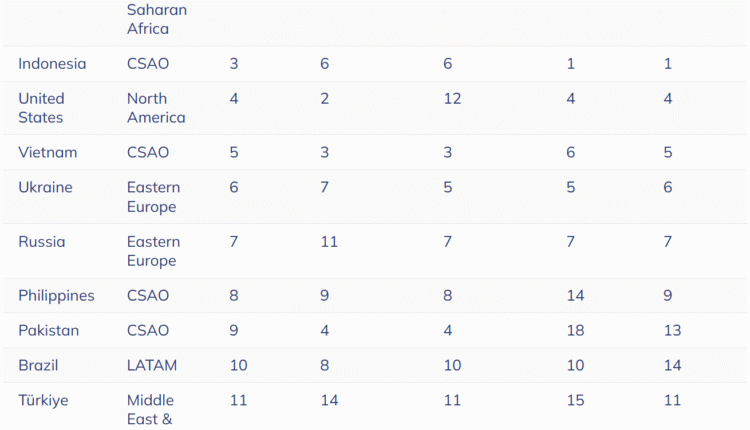This screenshot has height=430, width=750.
Task: Select the Ukraine country cell
Action: [x=45, y=188]
